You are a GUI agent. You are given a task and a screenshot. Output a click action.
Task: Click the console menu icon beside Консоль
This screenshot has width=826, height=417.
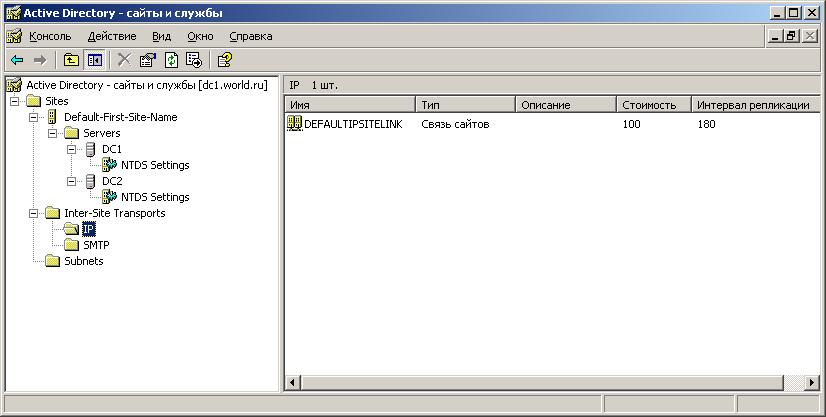tap(14, 36)
